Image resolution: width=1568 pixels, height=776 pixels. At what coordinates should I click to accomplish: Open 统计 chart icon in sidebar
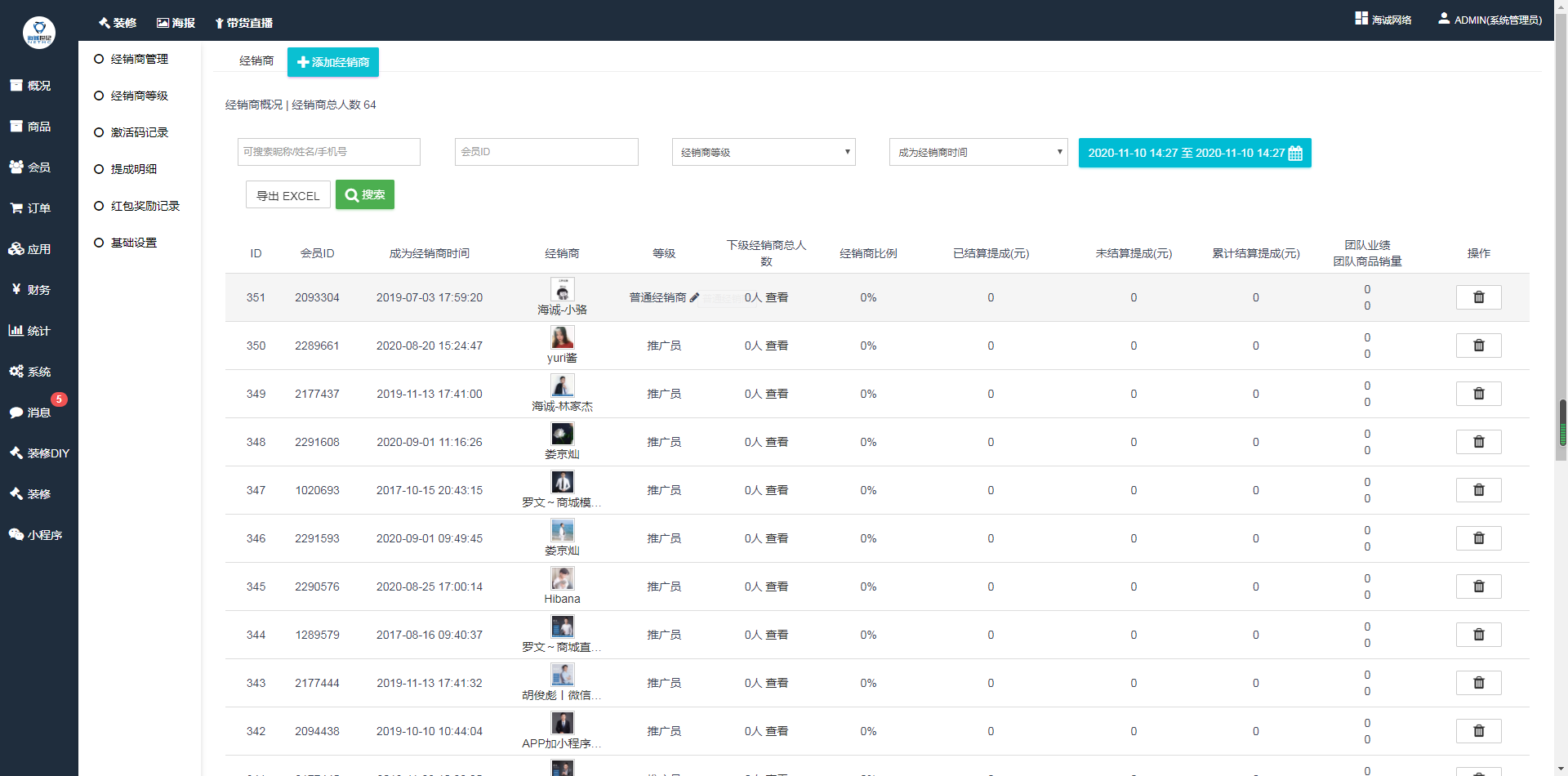16,331
